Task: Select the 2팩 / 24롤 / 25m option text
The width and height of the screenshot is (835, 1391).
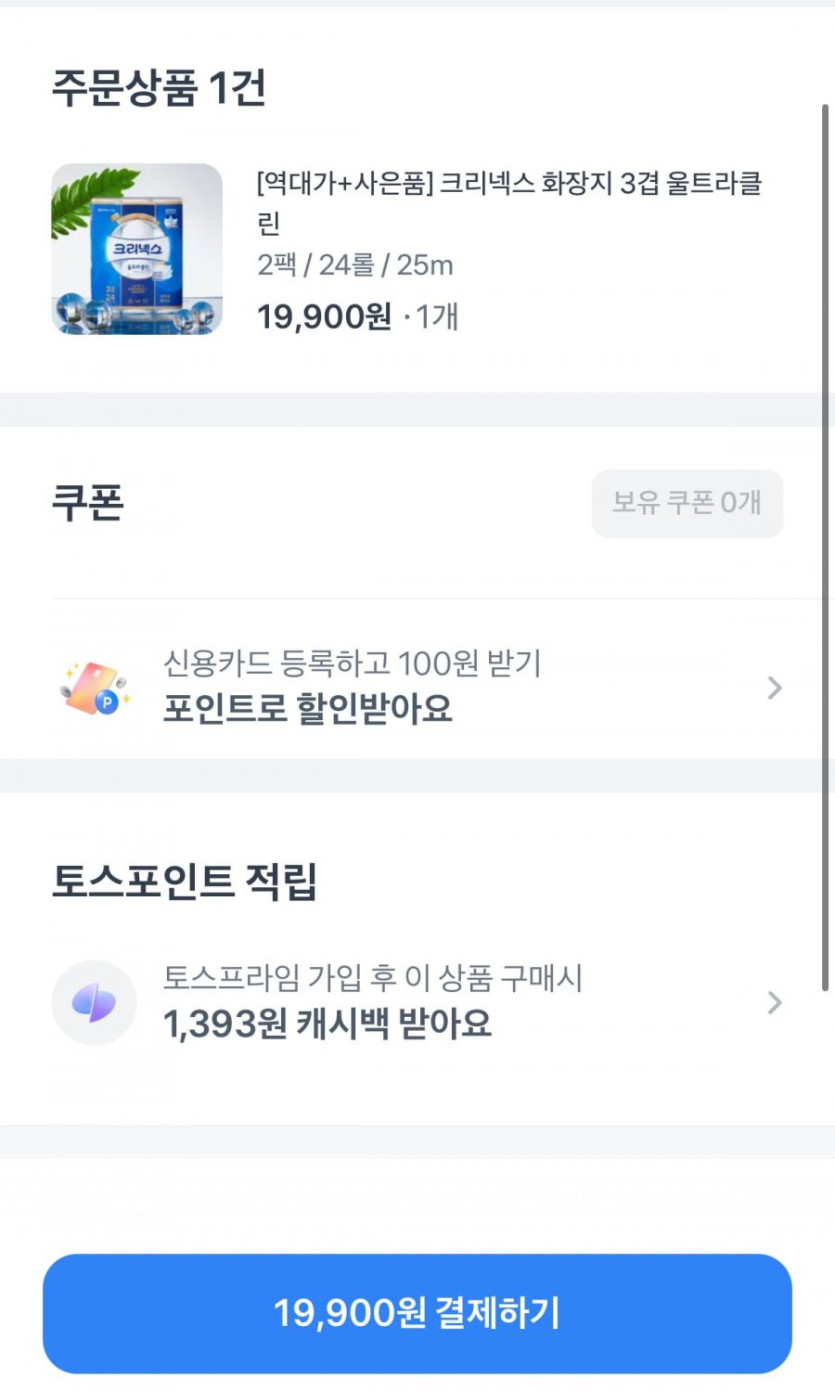Action: 355,265
